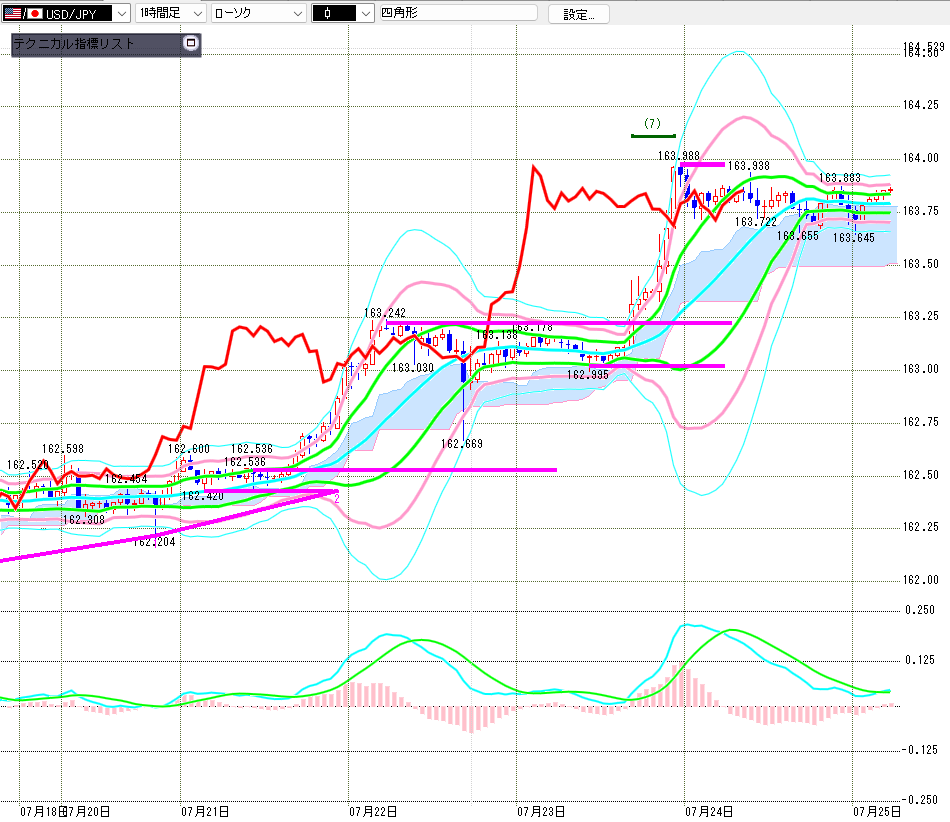Screen dimensions: 950x822
Task: Open the ローソク chart type dropdown
Action: pyautogui.click(x=297, y=13)
